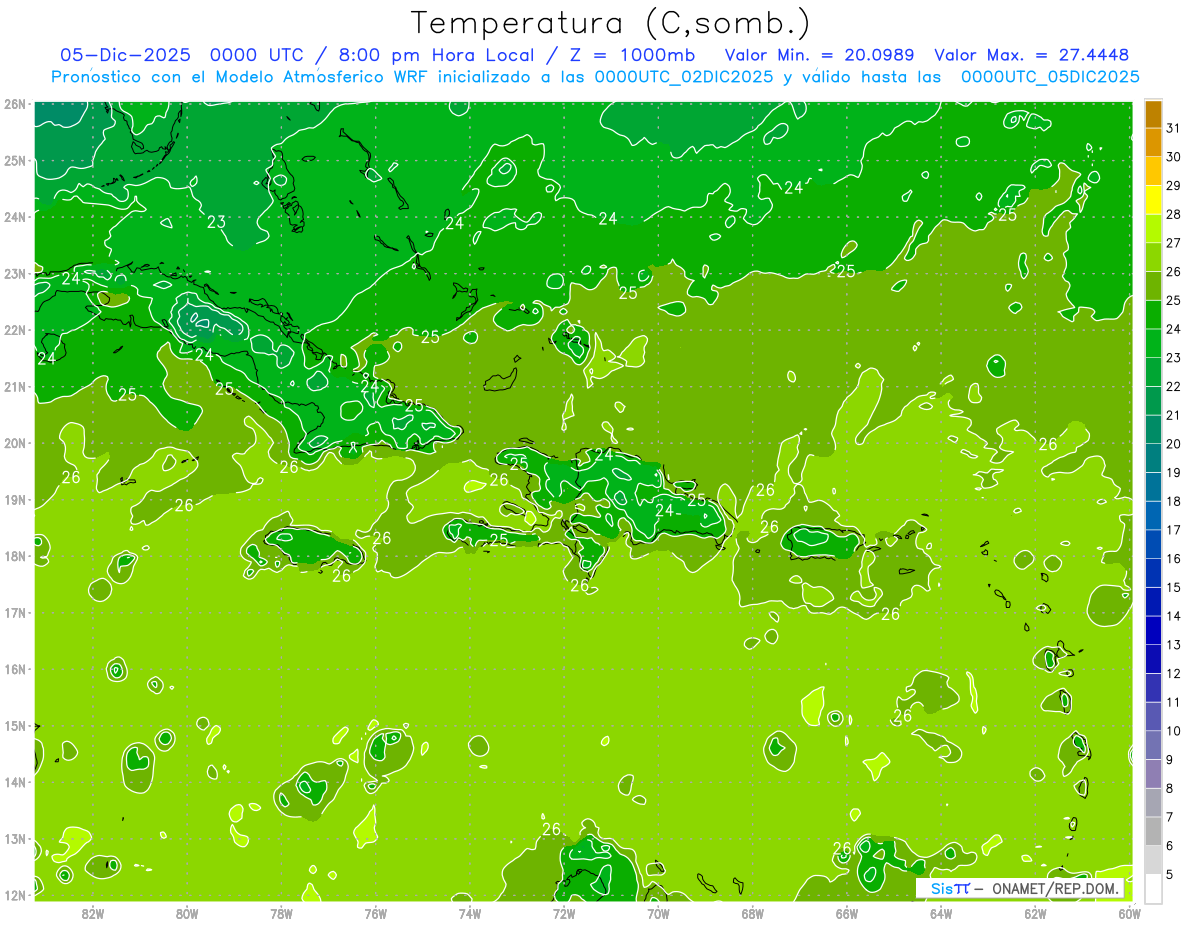The image size is (1200, 927).
Task: Click the color scale label 20
Action: click(1173, 444)
